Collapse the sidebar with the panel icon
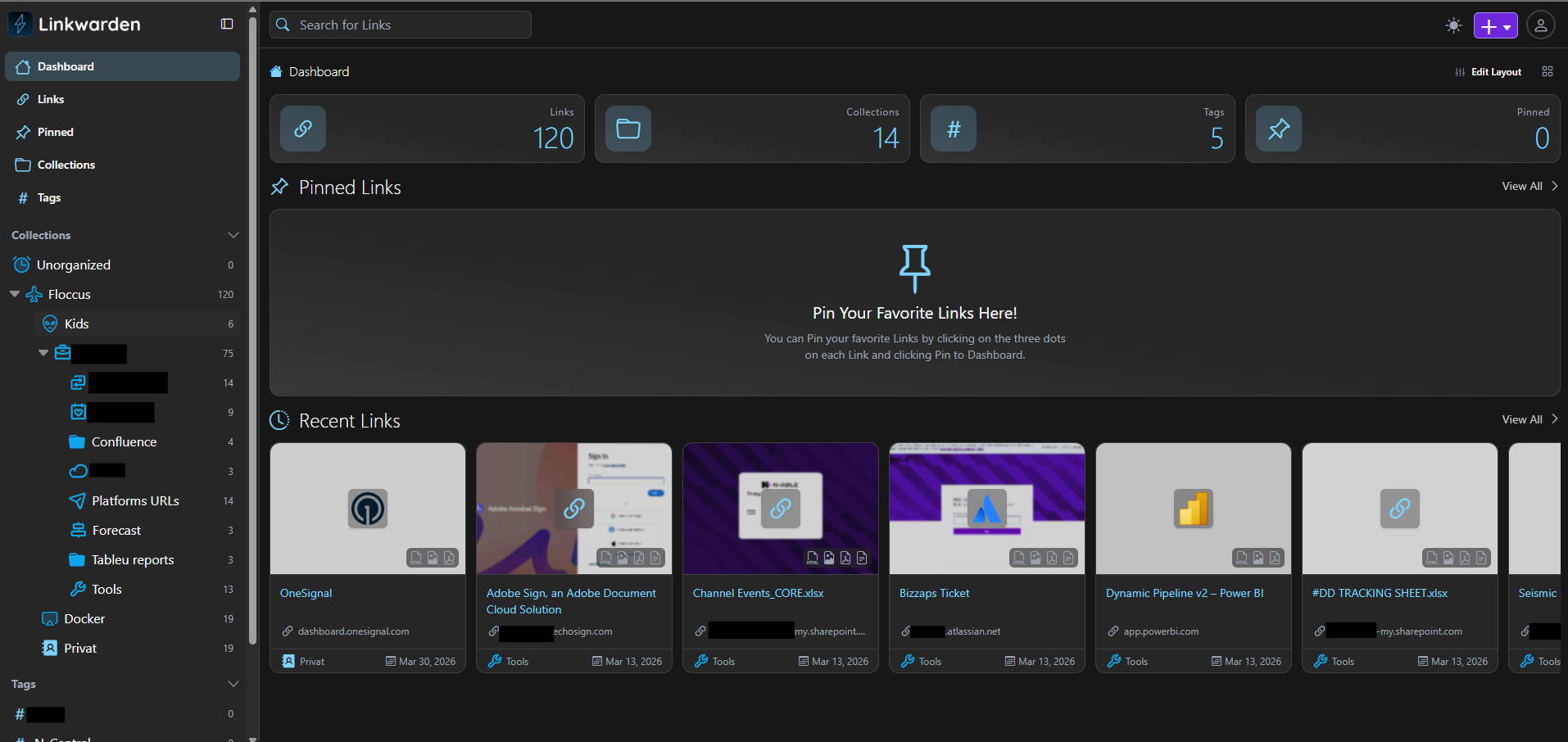Screen dimensions: 1568x742 point(227,24)
